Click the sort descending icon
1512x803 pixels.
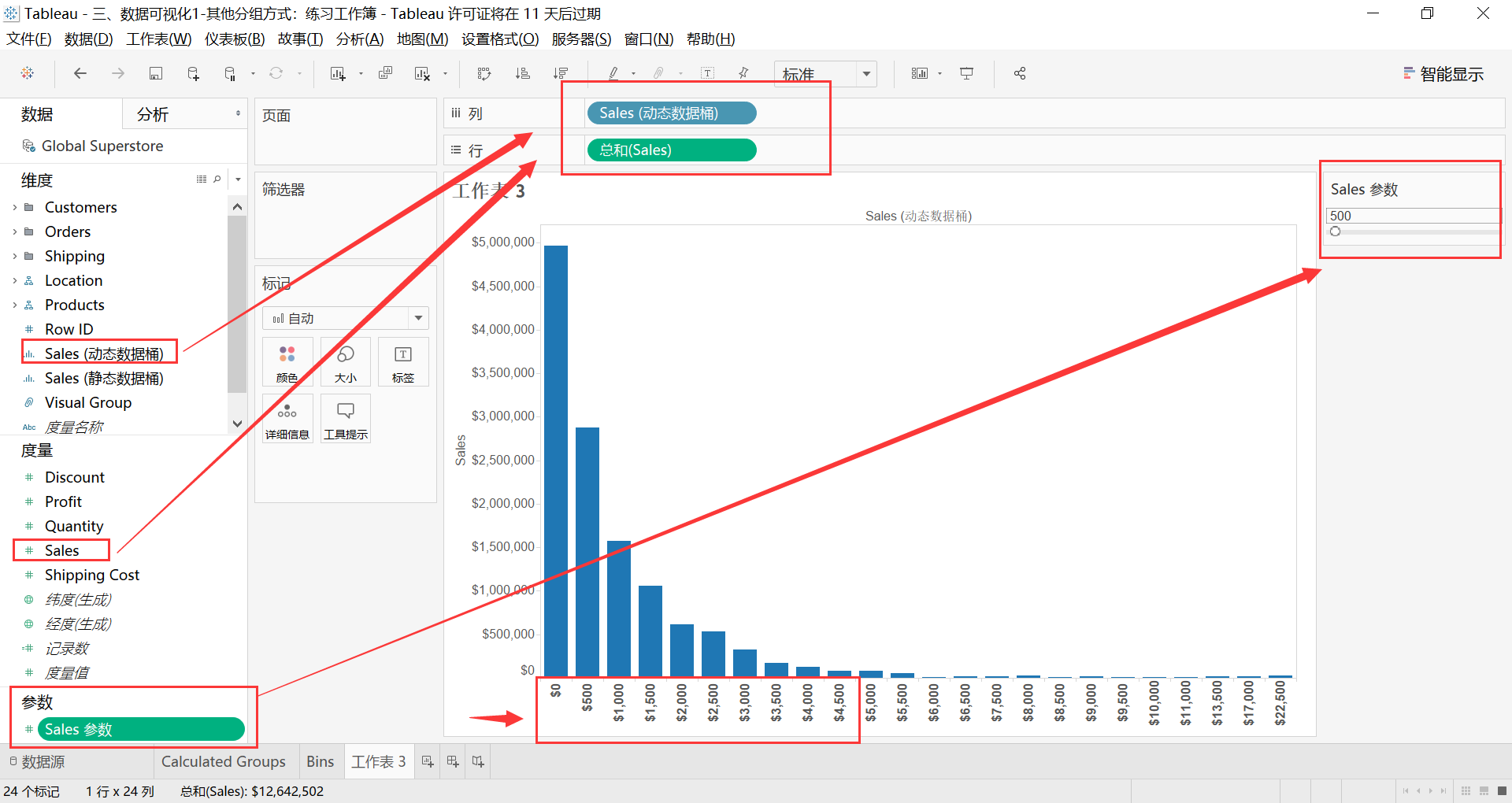[x=560, y=73]
